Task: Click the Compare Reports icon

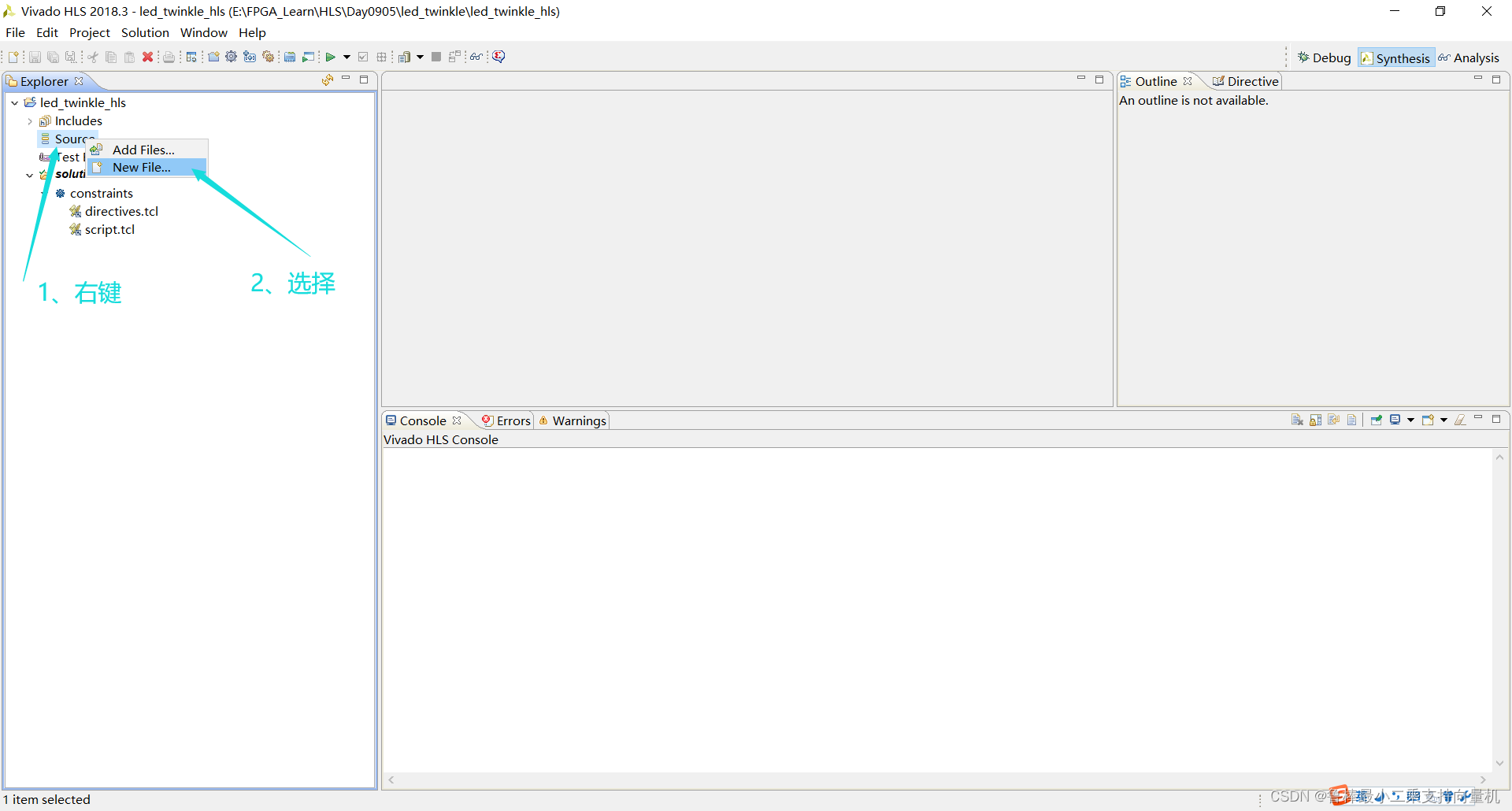Action: (x=454, y=57)
